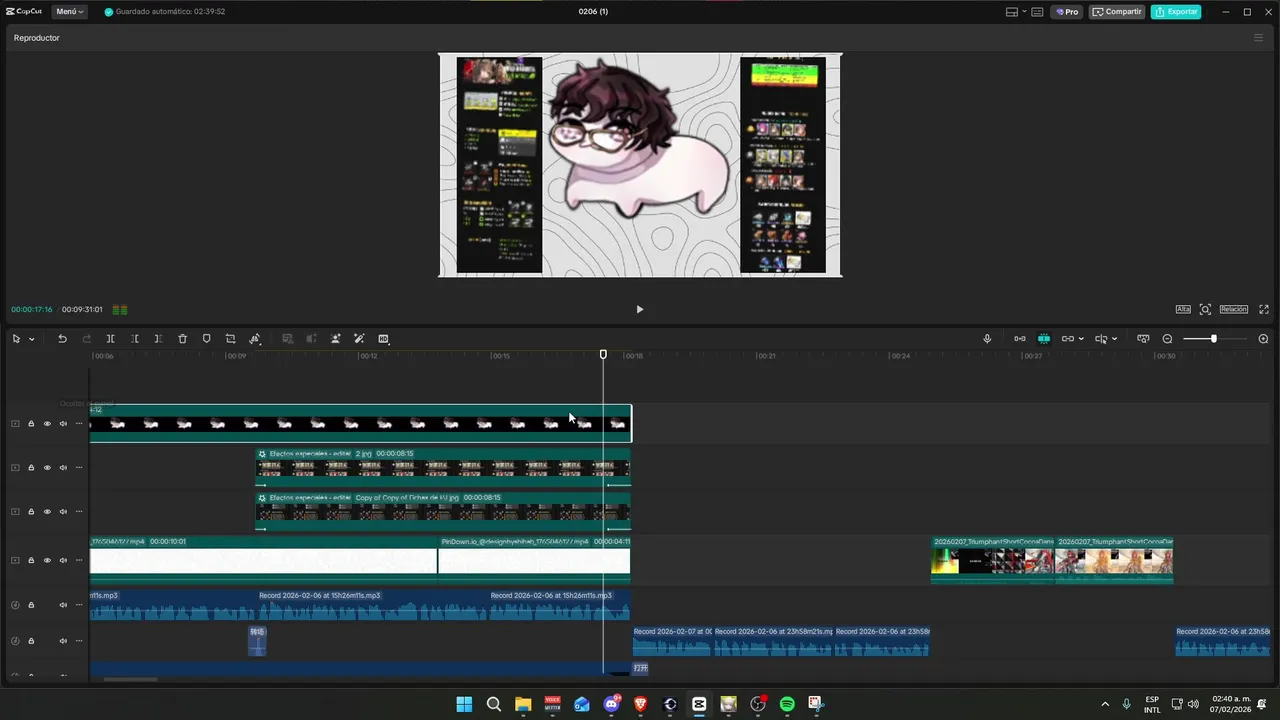Show hidden system tray icons

[x=1105, y=704]
